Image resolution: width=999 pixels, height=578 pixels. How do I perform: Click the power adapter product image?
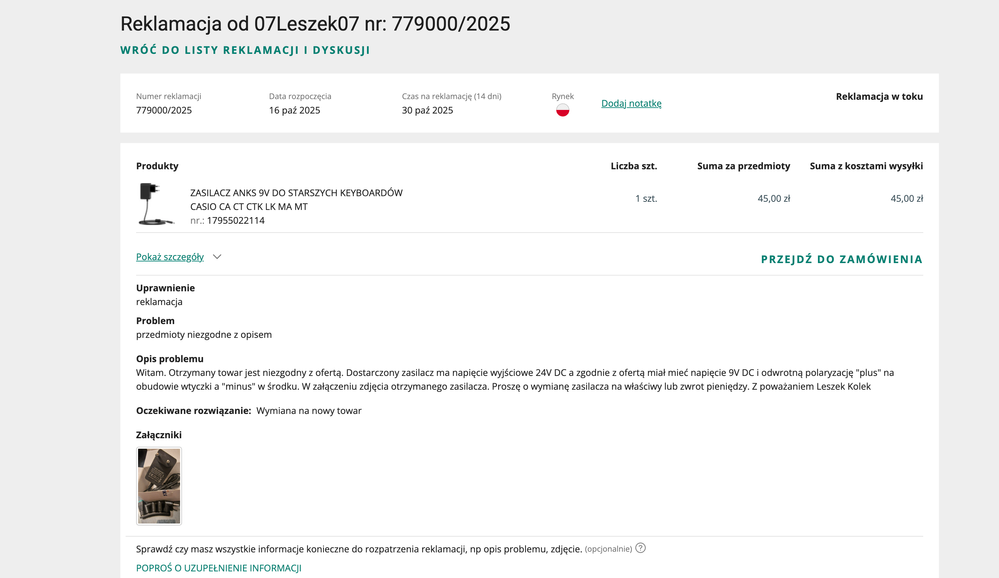pyautogui.click(x=156, y=204)
